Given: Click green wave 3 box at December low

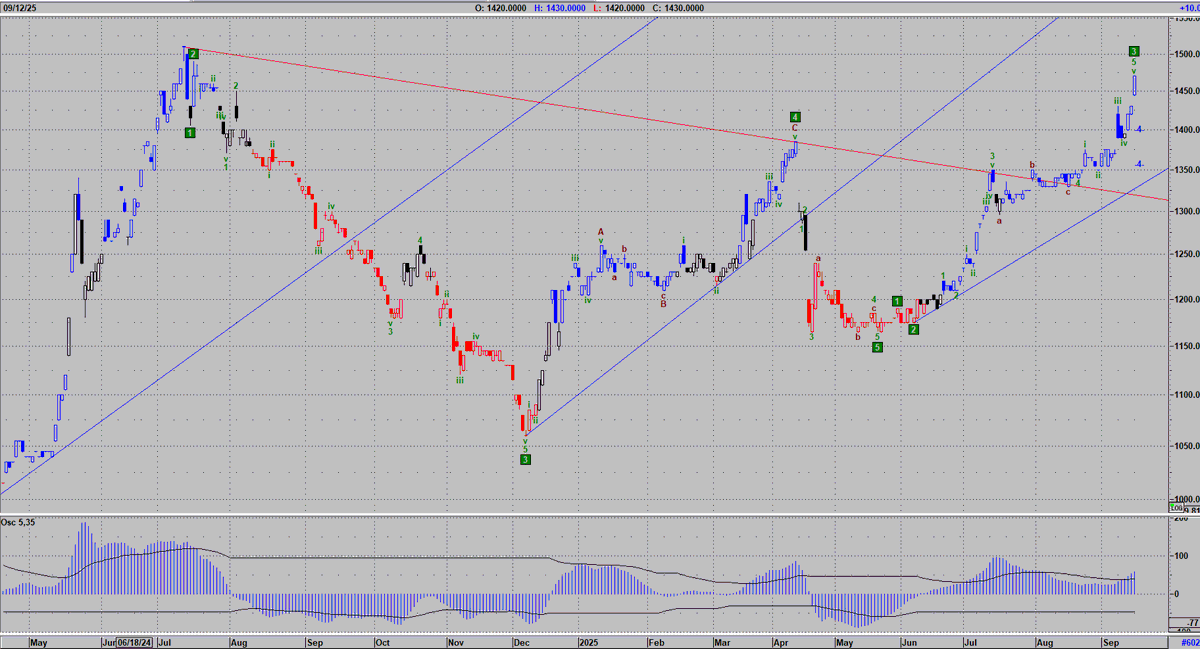Looking at the screenshot, I should [x=525, y=459].
